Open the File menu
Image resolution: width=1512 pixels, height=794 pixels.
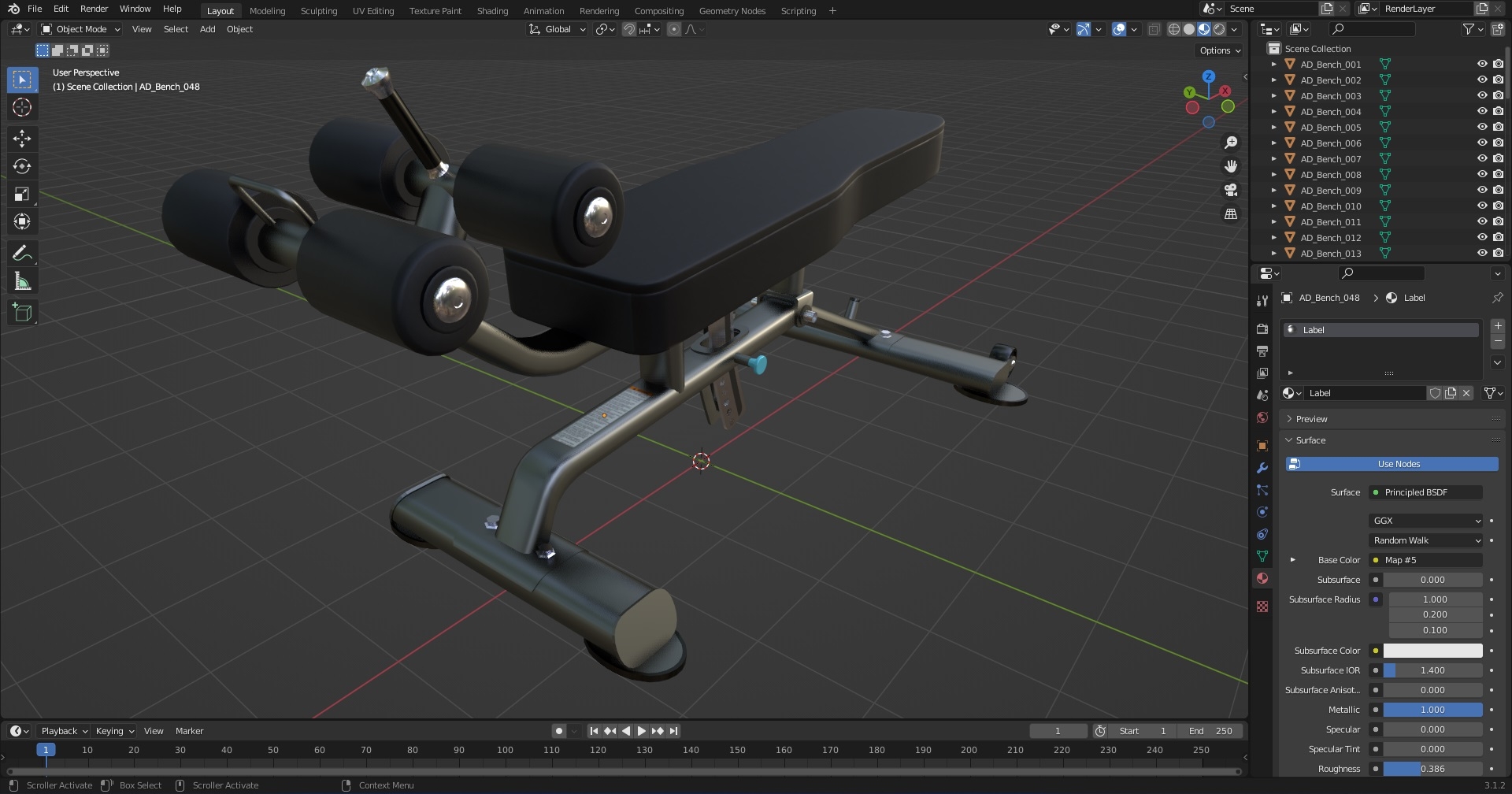coord(35,9)
